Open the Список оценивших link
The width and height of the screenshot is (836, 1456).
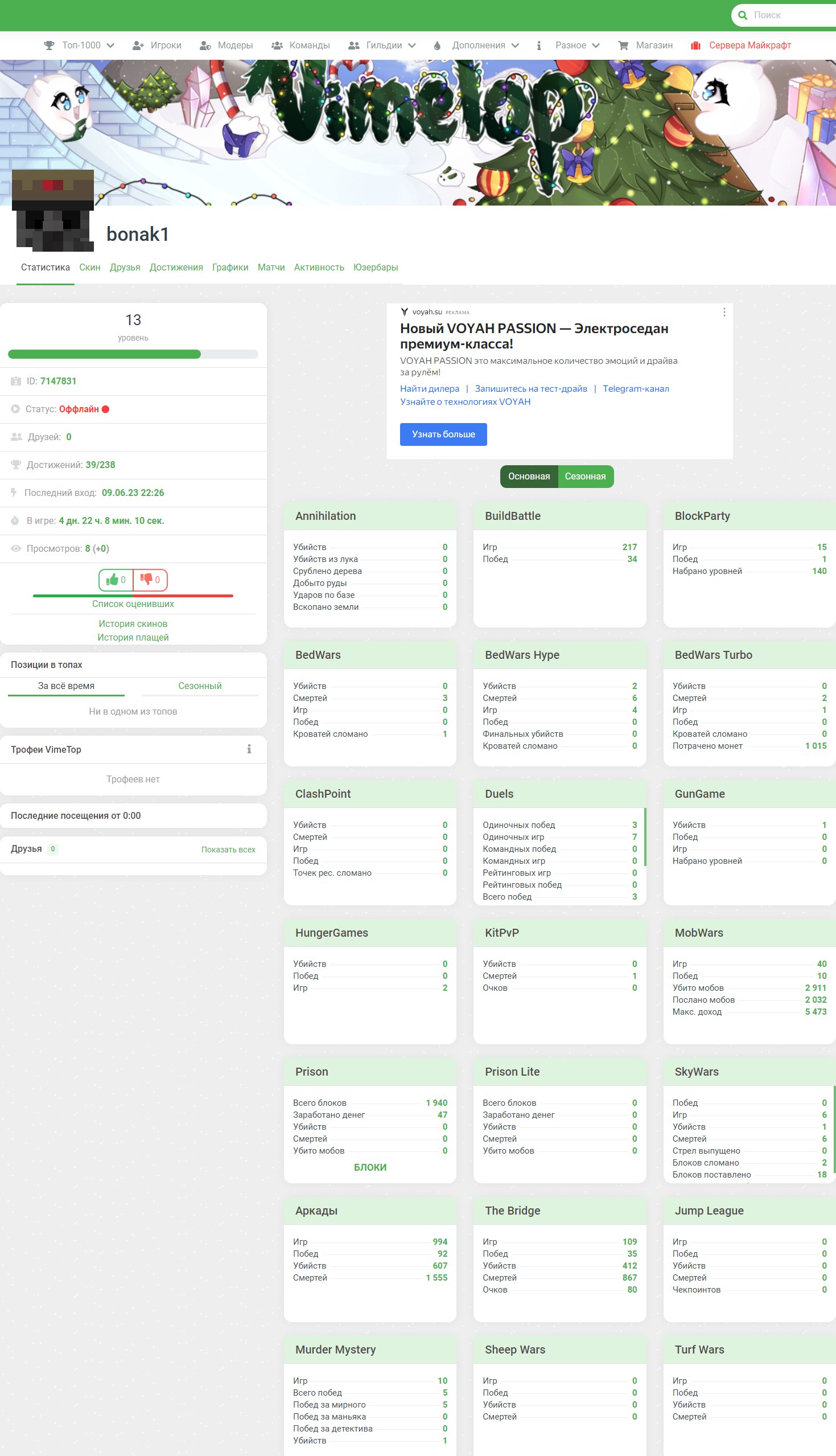[x=133, y=604]
